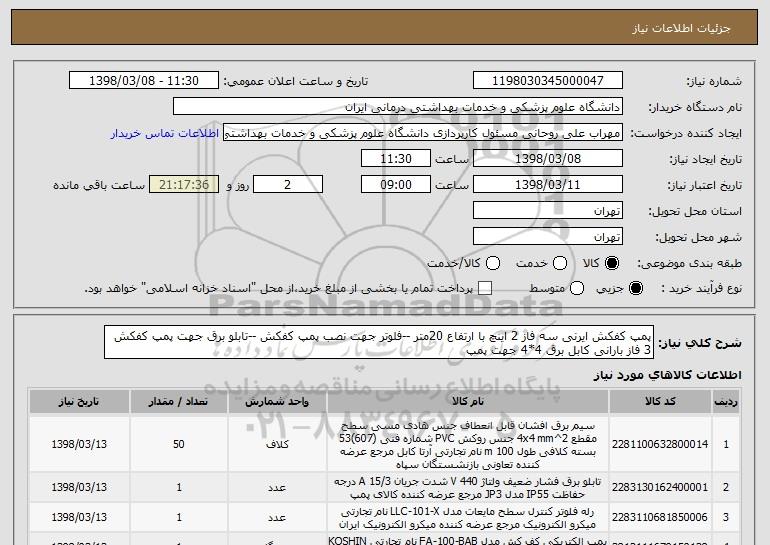
Task: Click the creation date field 1398/03/08
Action: tap(548, 159)
